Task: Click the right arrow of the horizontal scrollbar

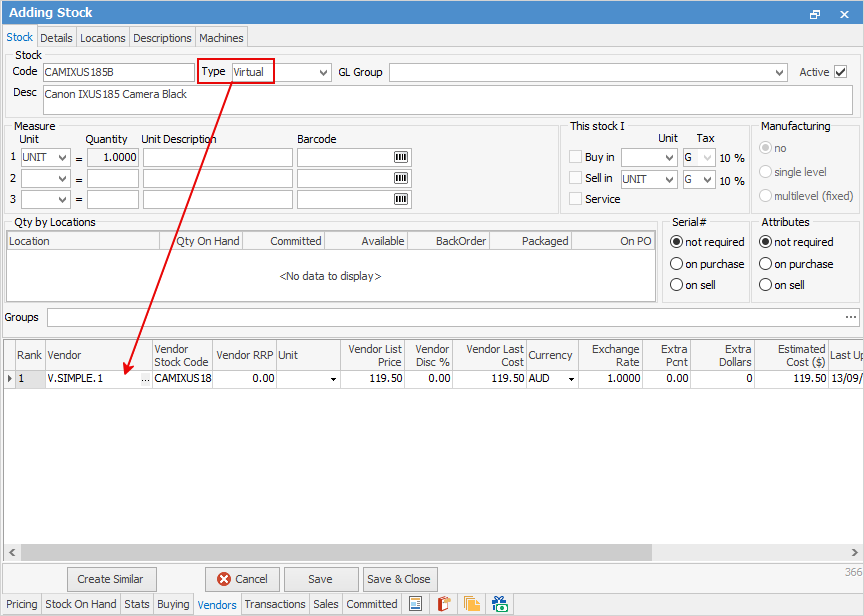Action: click(x=854, y=552)
